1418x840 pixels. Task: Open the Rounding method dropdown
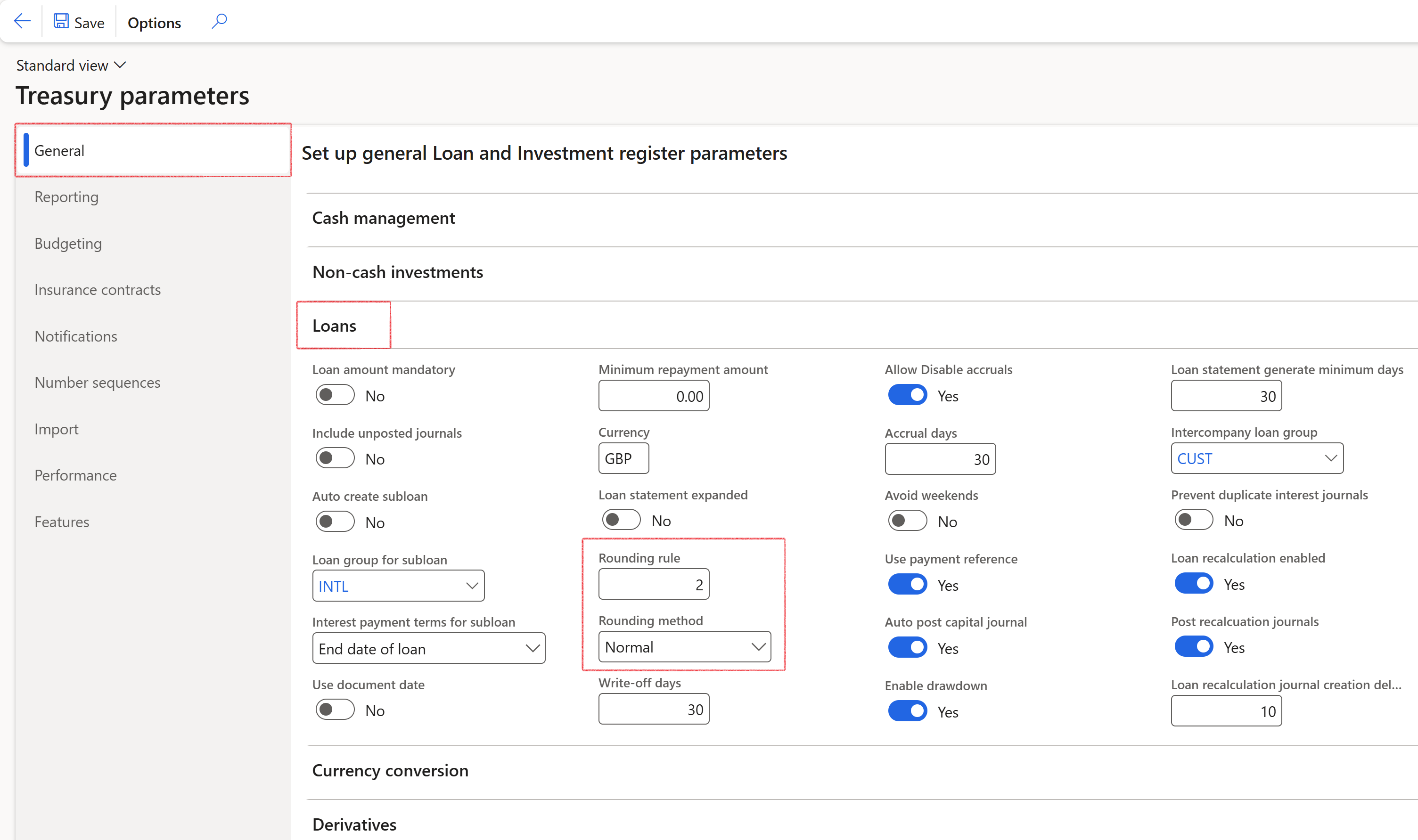[684, 646]
